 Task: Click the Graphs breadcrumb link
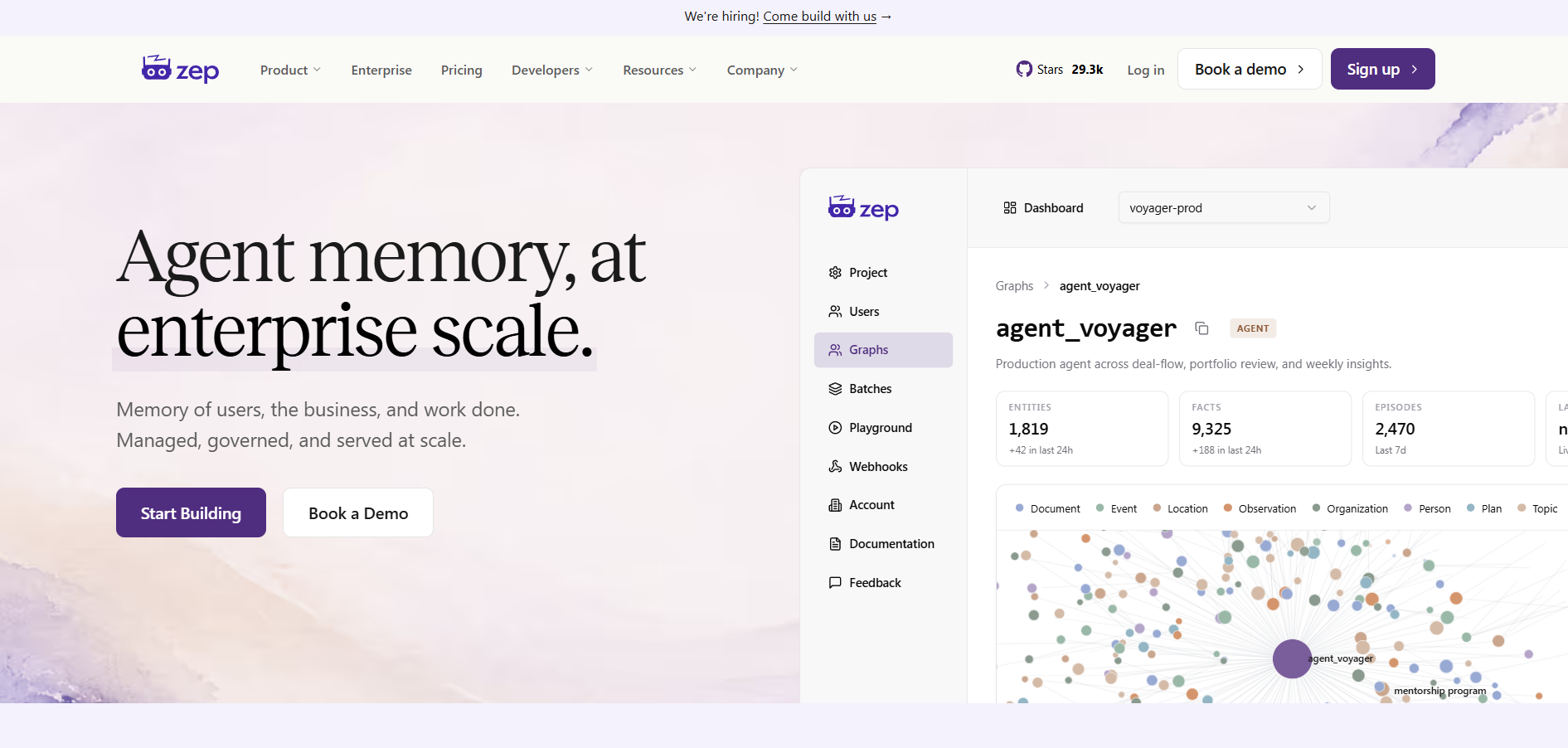tap(1014, 286)
